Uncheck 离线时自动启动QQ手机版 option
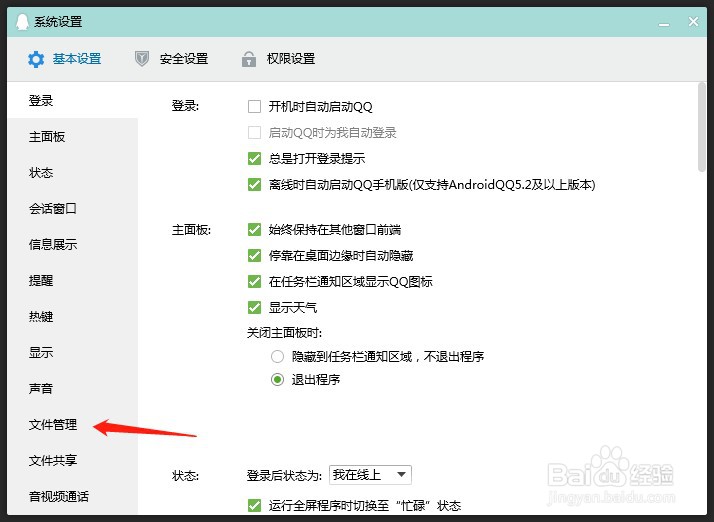Screen dimensions: 714x522 point(254,184)
